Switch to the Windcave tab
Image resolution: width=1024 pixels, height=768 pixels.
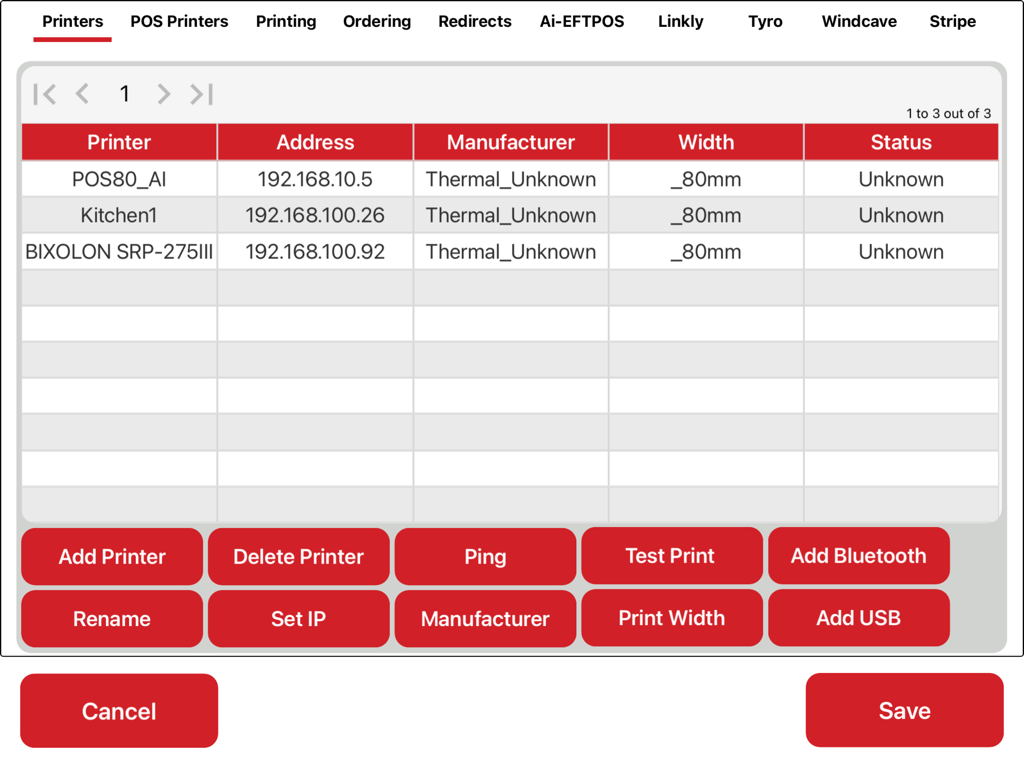click(858, 21)
